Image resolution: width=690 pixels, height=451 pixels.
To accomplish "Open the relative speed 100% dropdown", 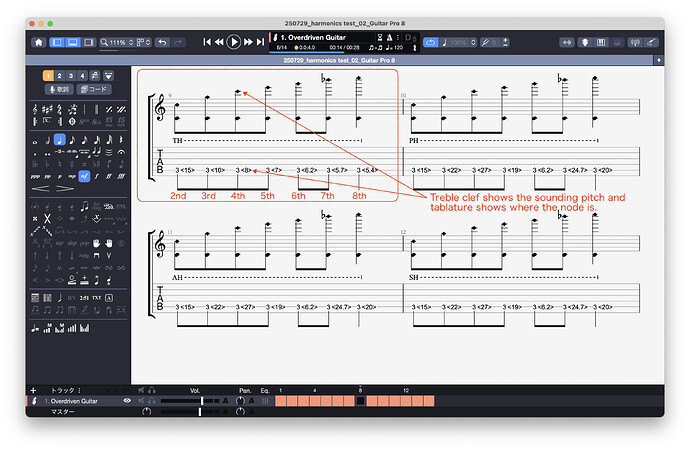I will [x=459, y=42].
